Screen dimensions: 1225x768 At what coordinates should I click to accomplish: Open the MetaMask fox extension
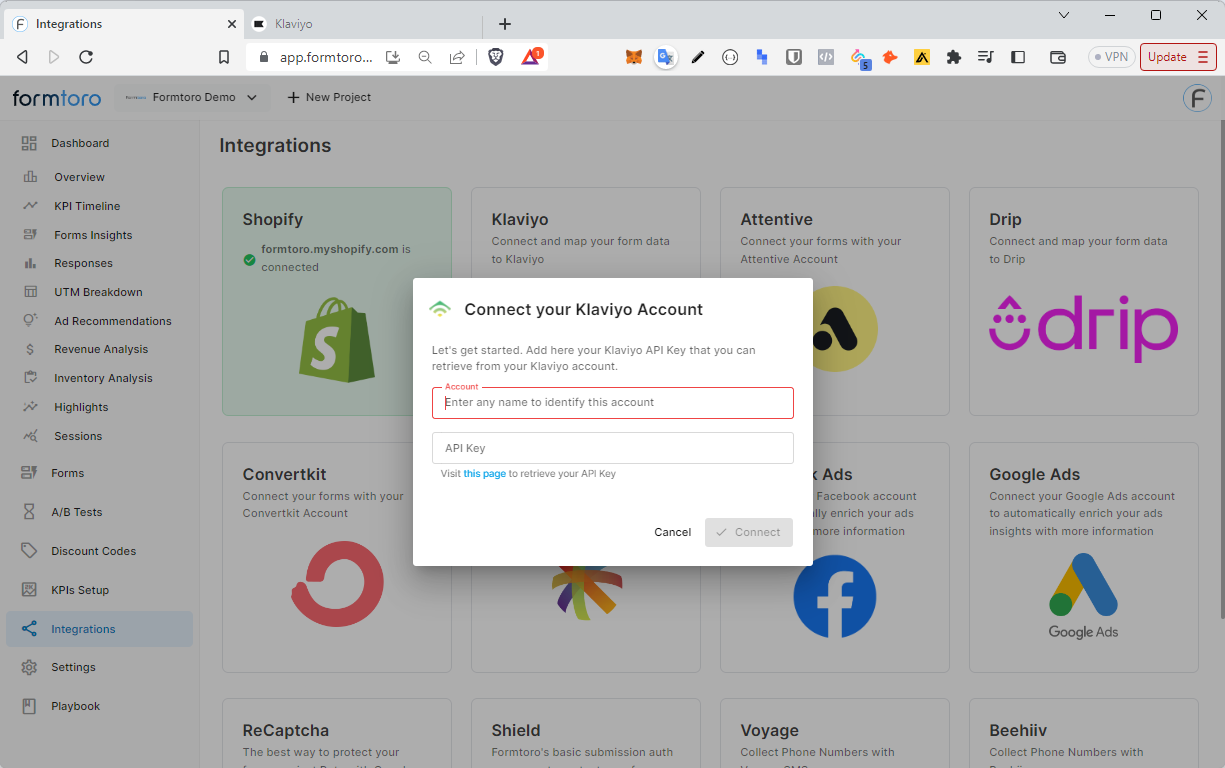pos(634,57)
